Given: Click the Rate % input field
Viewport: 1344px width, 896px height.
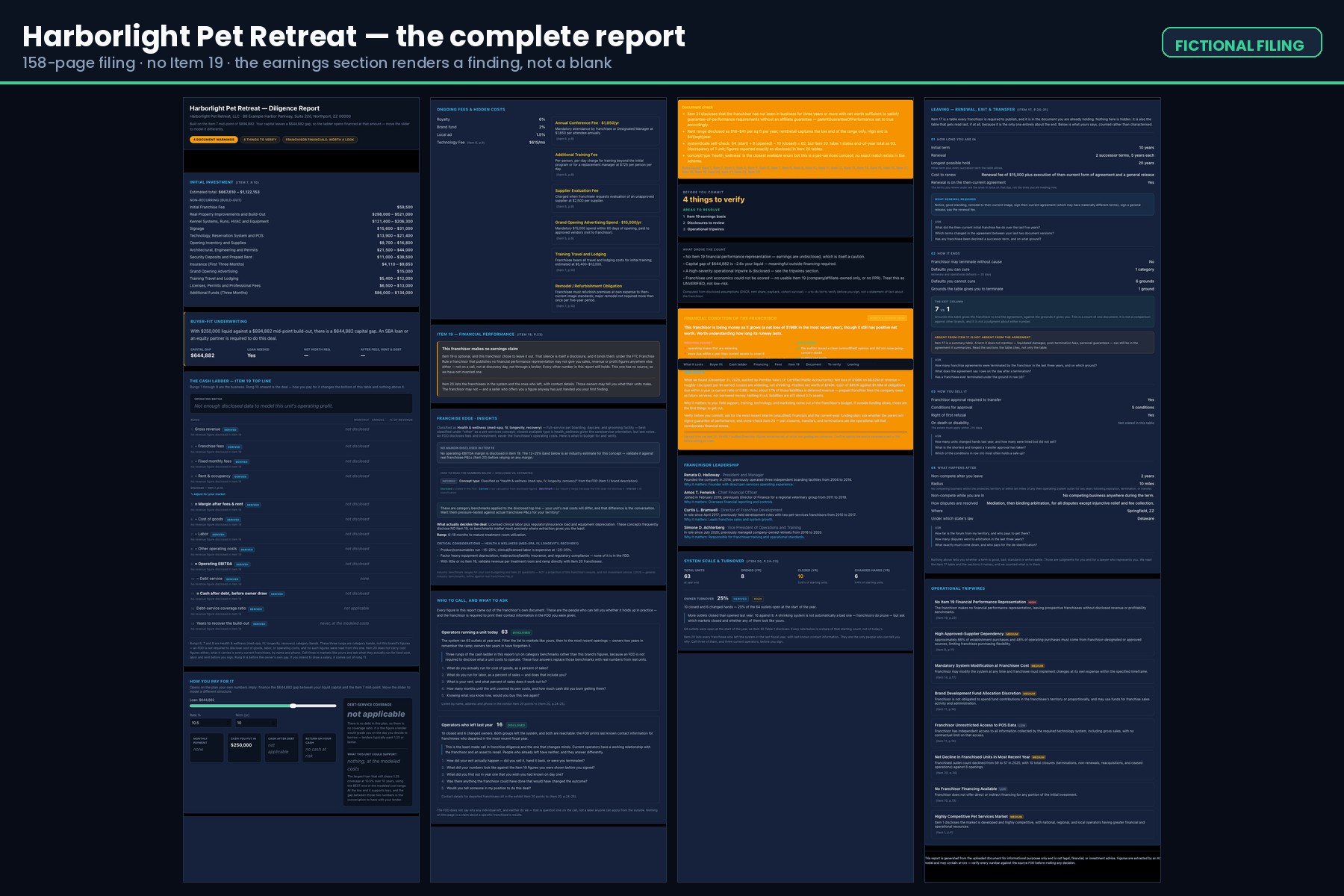Looking at the screenshot, I should point(211,723).
